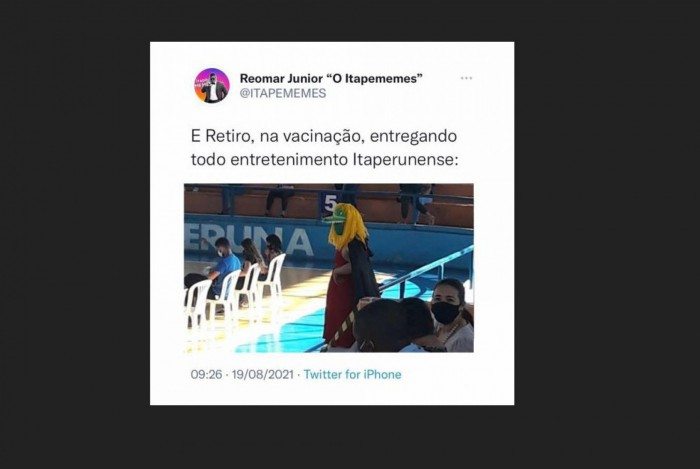Click the green crocodile mask in the photo
Viewport: 700px width, 469px height.
338,221
